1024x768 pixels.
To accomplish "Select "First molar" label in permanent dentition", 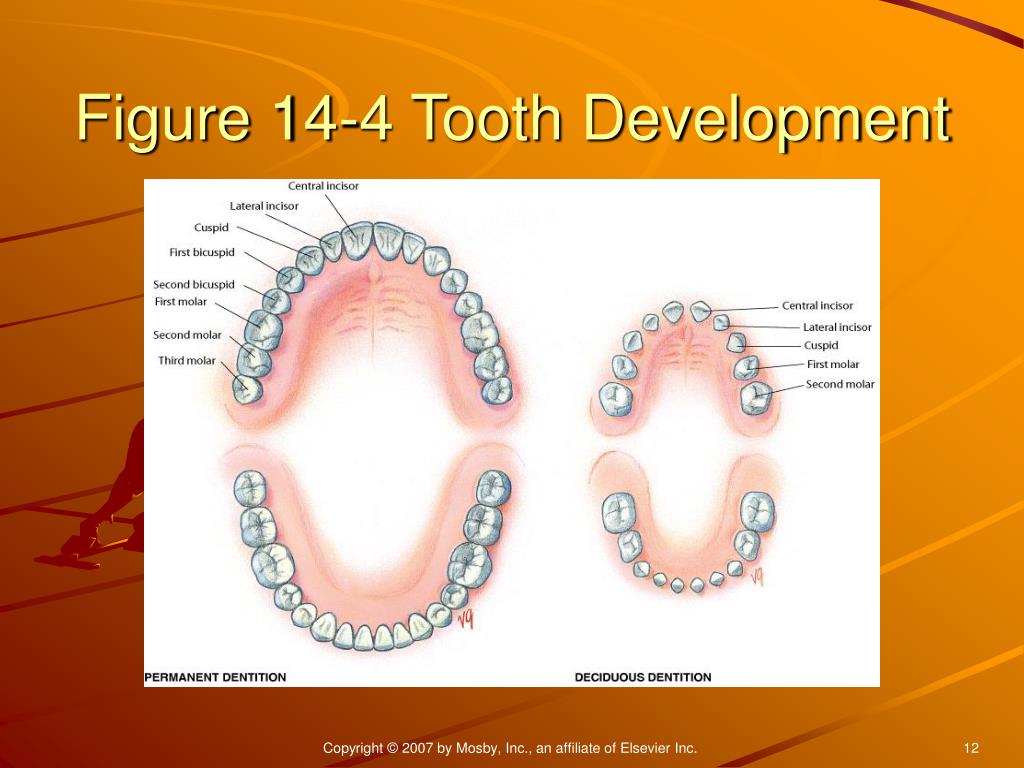I will click(180, 302).
